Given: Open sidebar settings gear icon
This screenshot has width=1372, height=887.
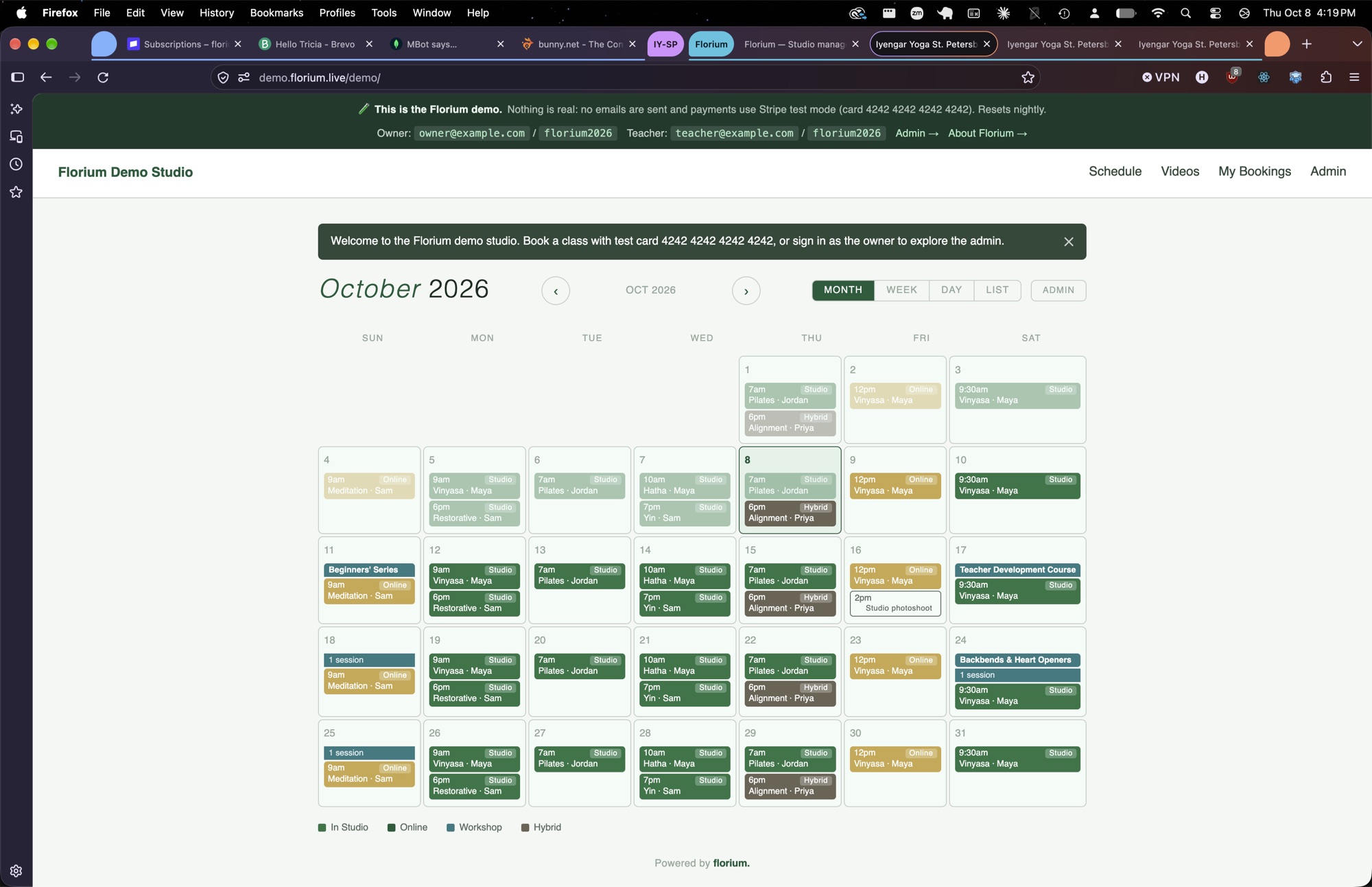Looking at the screenshot, I should click(16, 871).
